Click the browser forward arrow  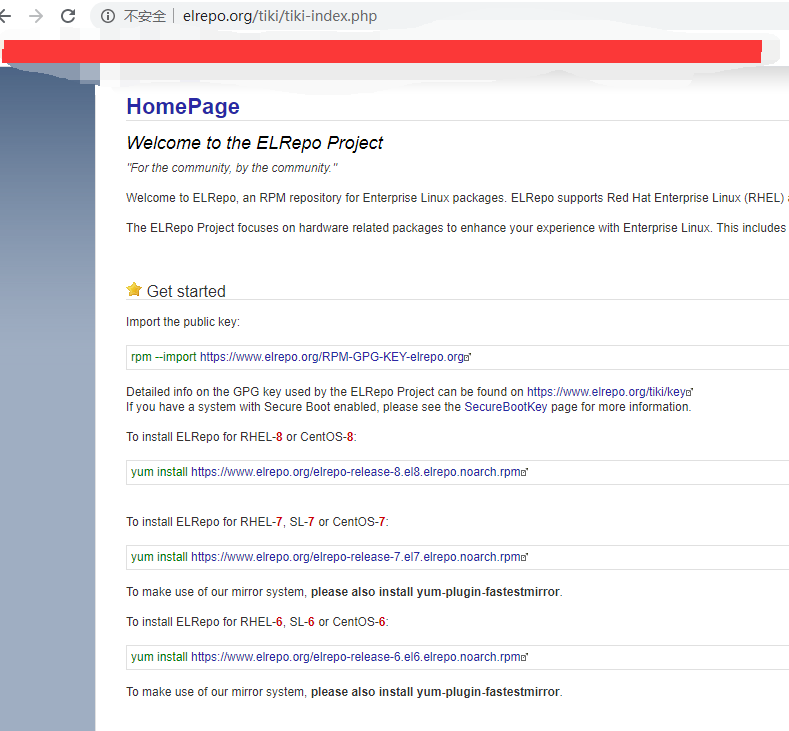36,16
